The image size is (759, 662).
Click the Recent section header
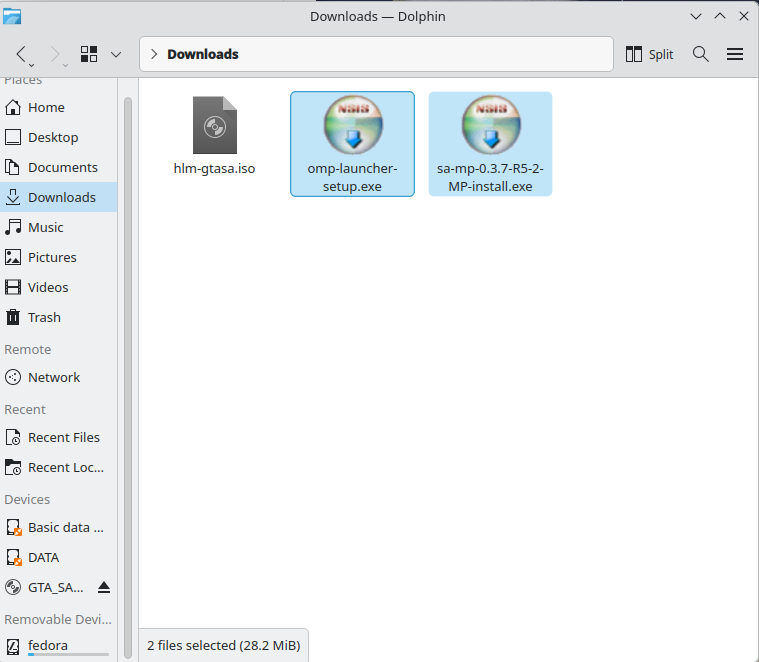click(x=25, y=409)
